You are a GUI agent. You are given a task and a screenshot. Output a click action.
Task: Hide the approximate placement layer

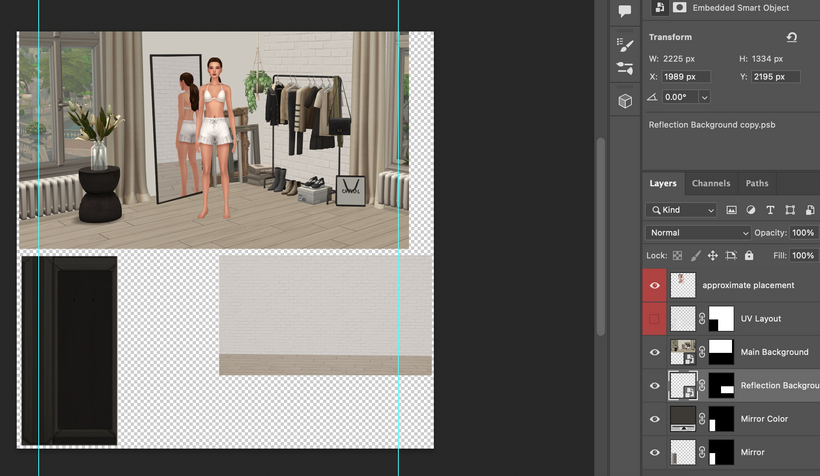655,285
